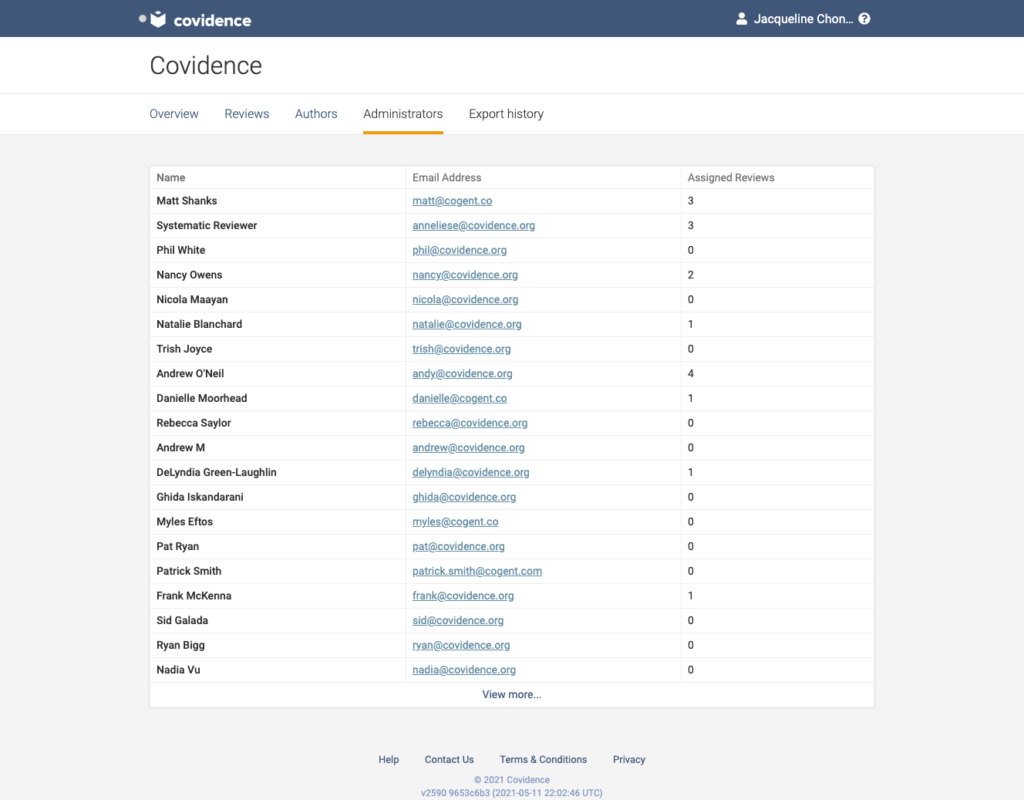Open Terms & Conditions footer link
1024x800 pixels.
point(543,760)
